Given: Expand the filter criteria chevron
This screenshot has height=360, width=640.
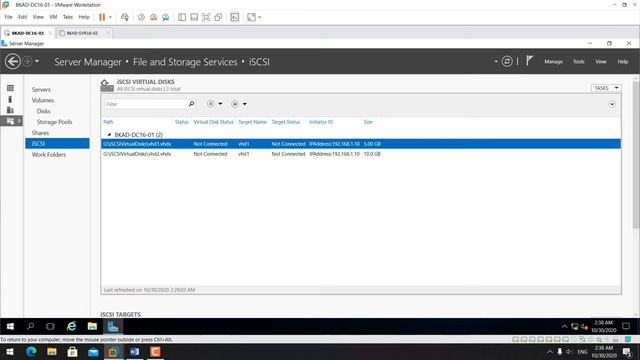Looking at the screenshot, I should 612,104.
